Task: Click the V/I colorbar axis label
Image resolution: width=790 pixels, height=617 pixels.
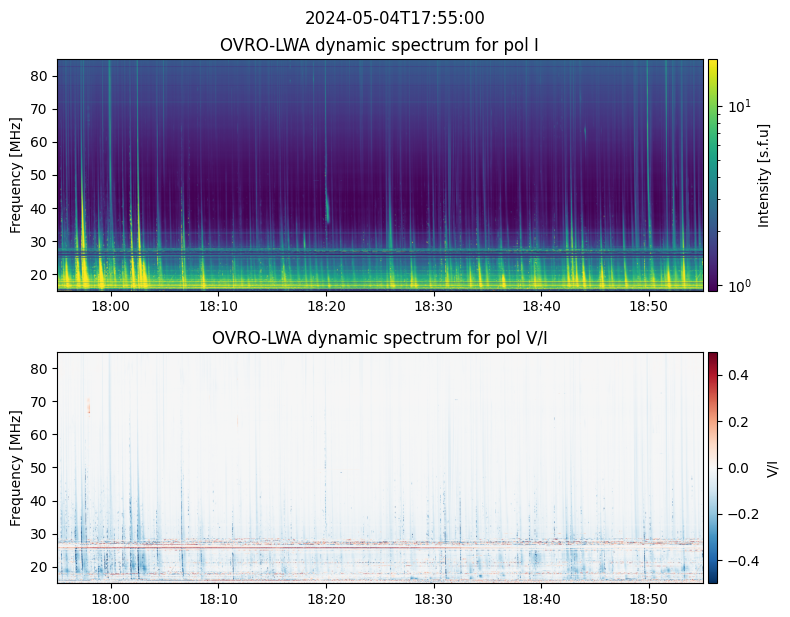Action: [x=772, y=467]
